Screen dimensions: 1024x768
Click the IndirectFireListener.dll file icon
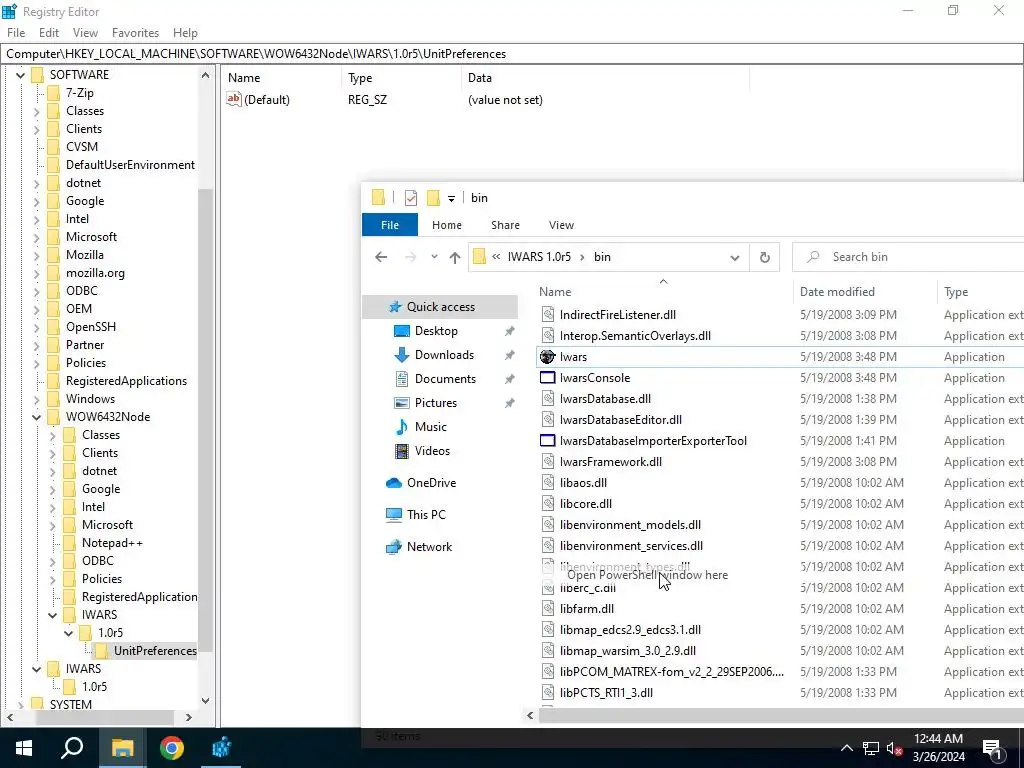point(547,315)
